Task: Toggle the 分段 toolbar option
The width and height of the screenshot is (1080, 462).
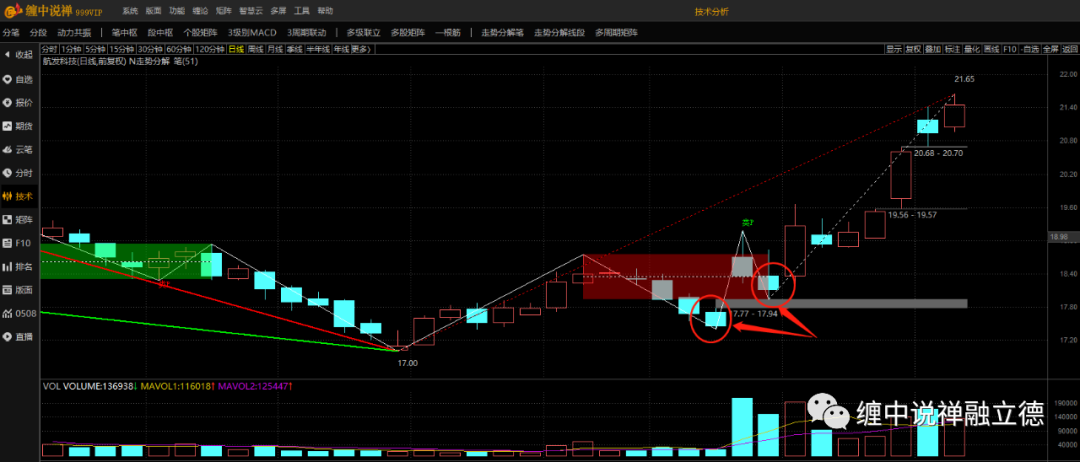Action: tap(38, 32)
